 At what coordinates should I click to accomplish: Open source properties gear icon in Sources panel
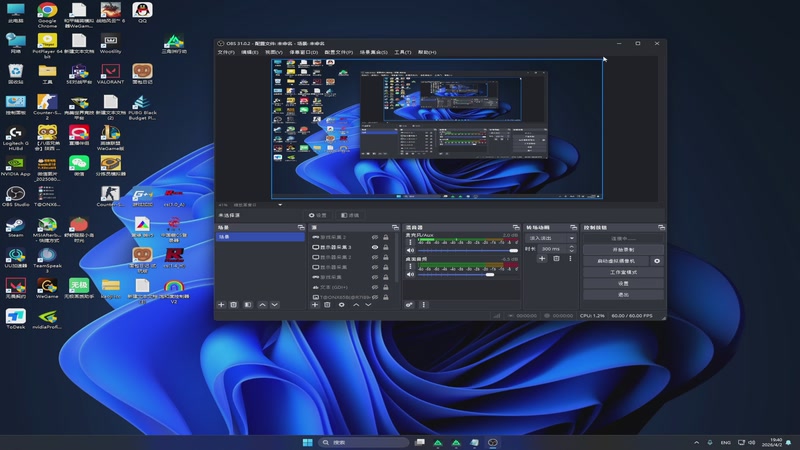click(x=341, y=304)
